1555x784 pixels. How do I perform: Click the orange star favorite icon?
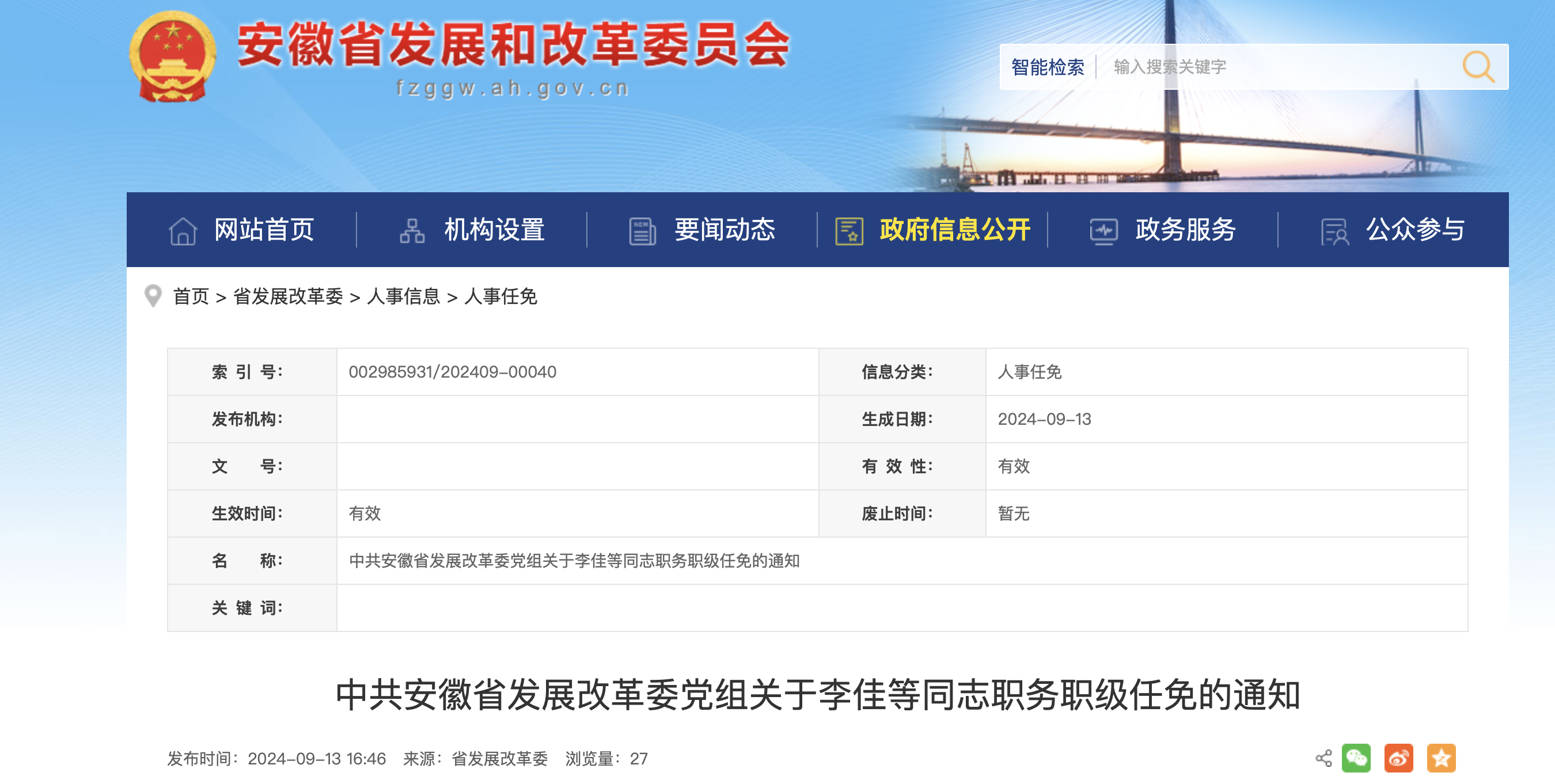pyautogui.click(x=1442, y=758)
